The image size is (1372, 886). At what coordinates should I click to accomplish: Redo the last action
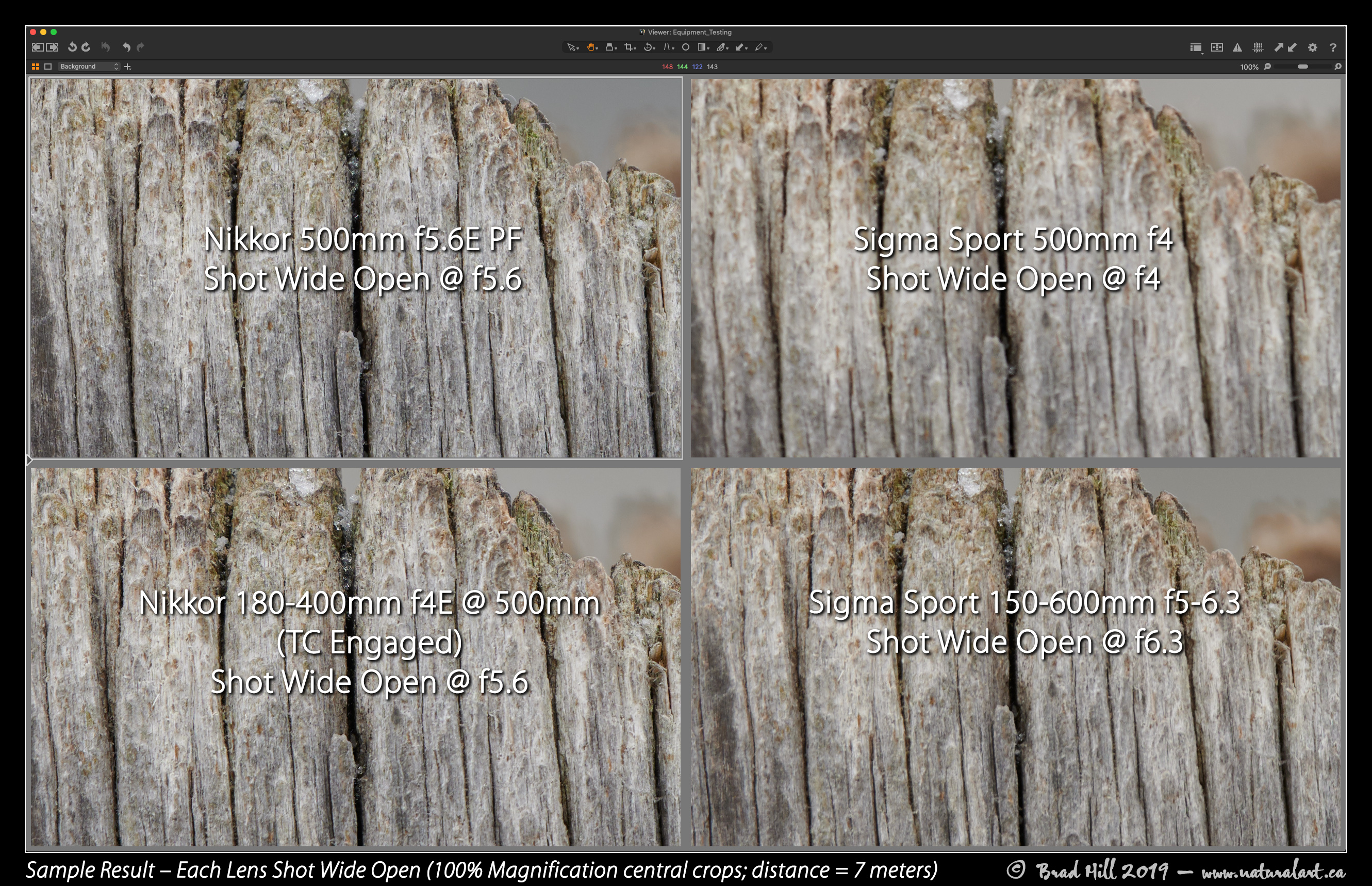pos(140,47)
